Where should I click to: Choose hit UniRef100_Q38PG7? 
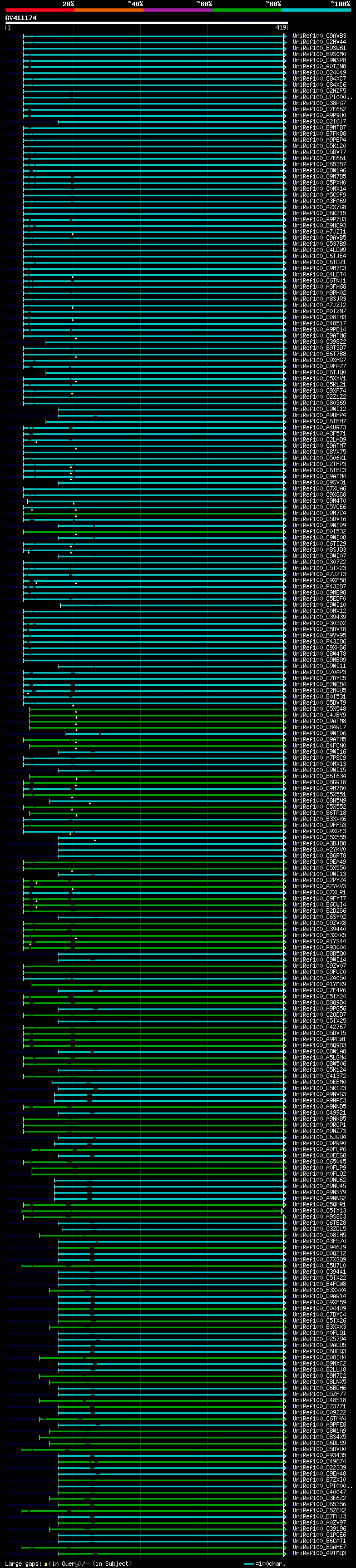pyautogui.click(x=319, y=103)
